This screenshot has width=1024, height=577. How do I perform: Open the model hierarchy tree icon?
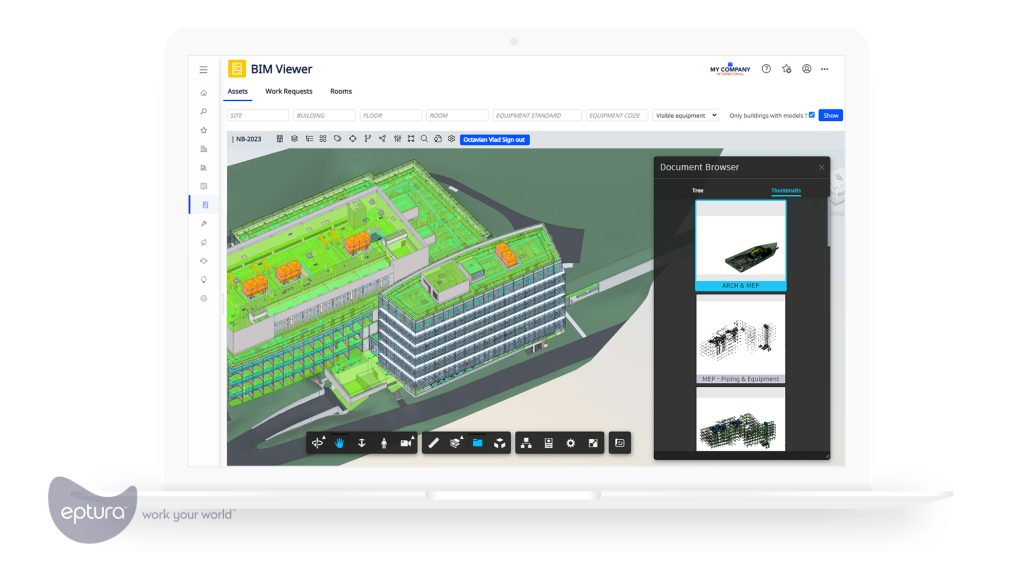pyautogui.click(x=525, y=442)
